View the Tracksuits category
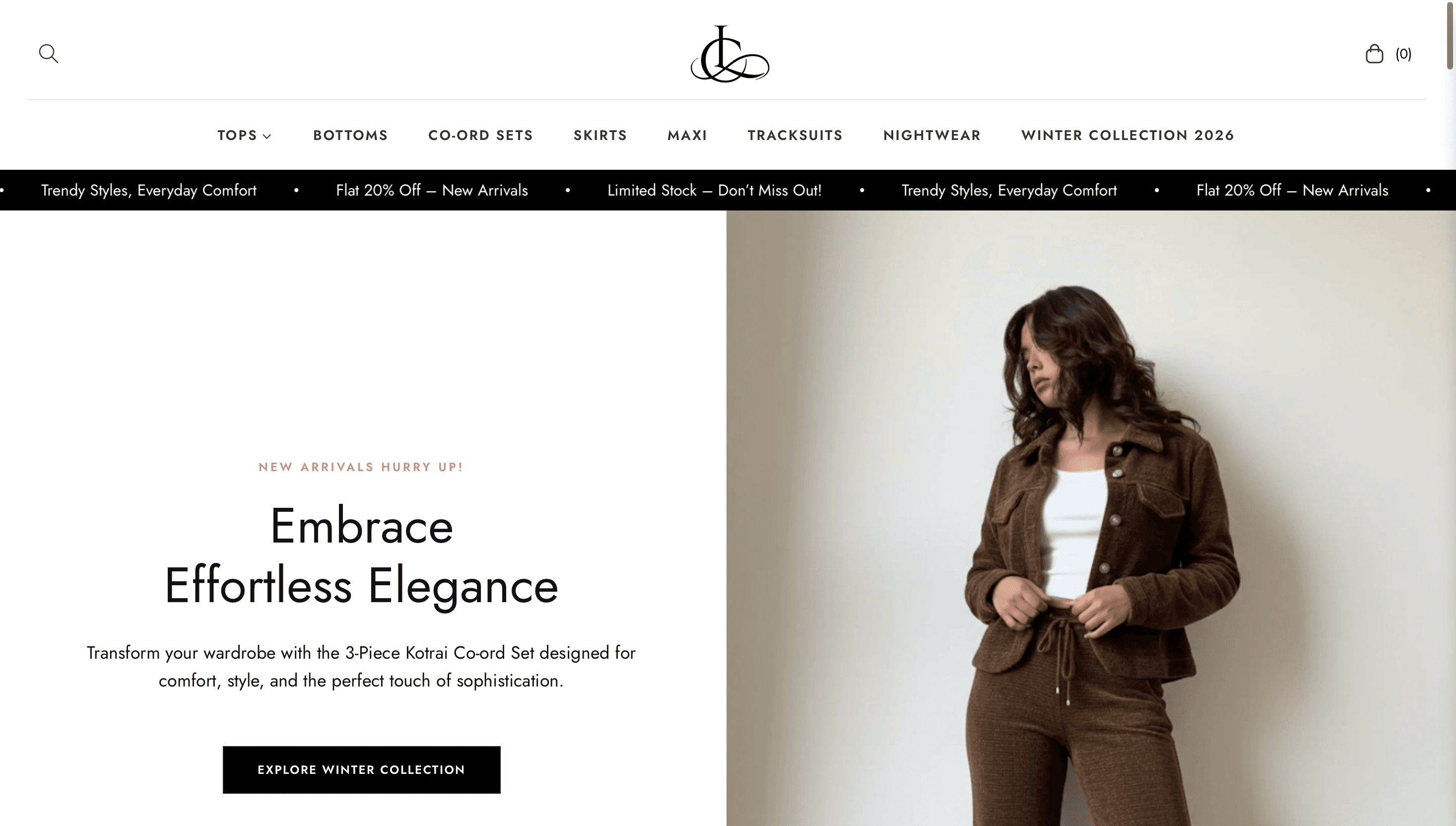This screenshot has height=826, width=1456. pyautogui.click(x=795, y=135)
